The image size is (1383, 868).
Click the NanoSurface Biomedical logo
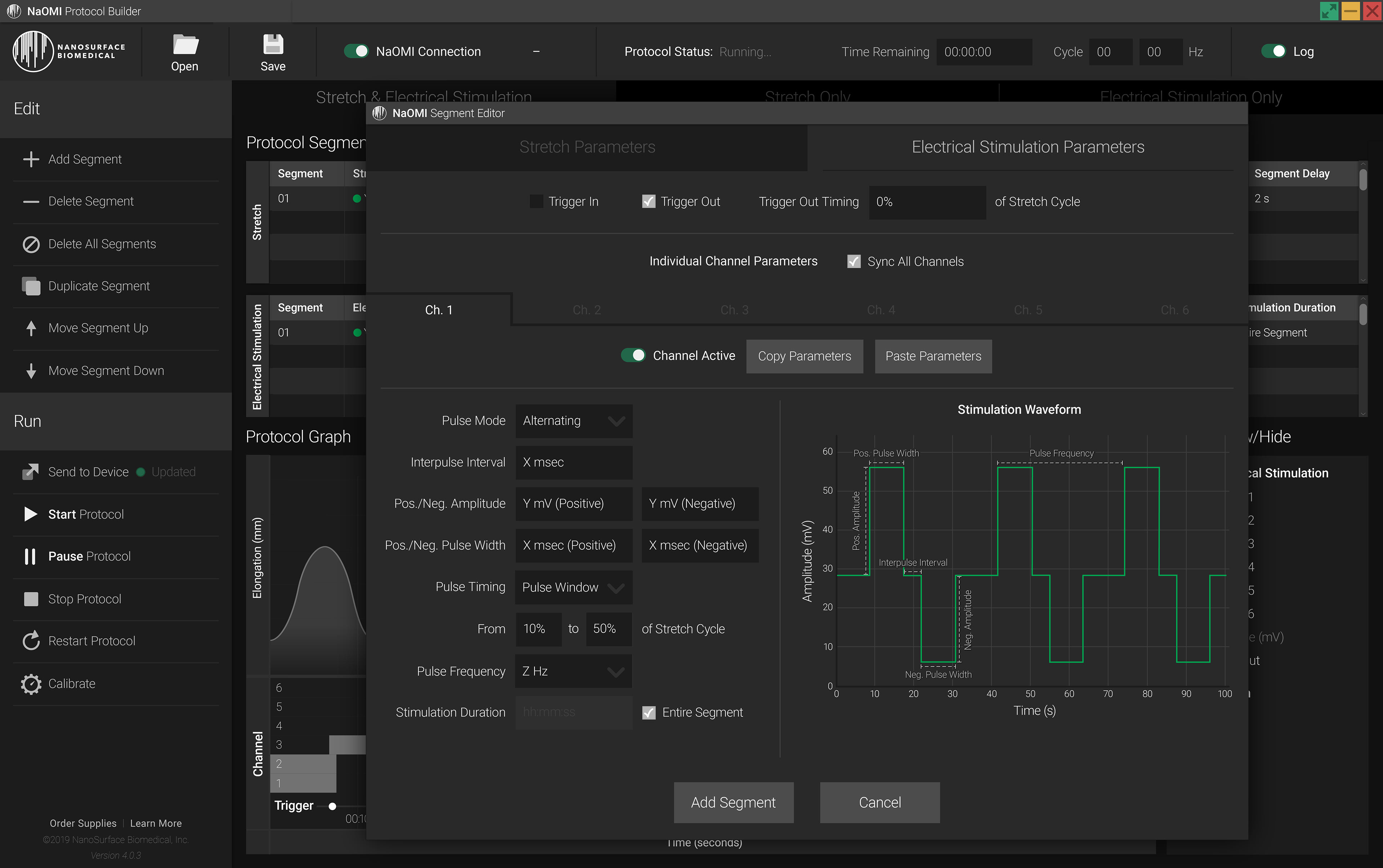[69, 52]
